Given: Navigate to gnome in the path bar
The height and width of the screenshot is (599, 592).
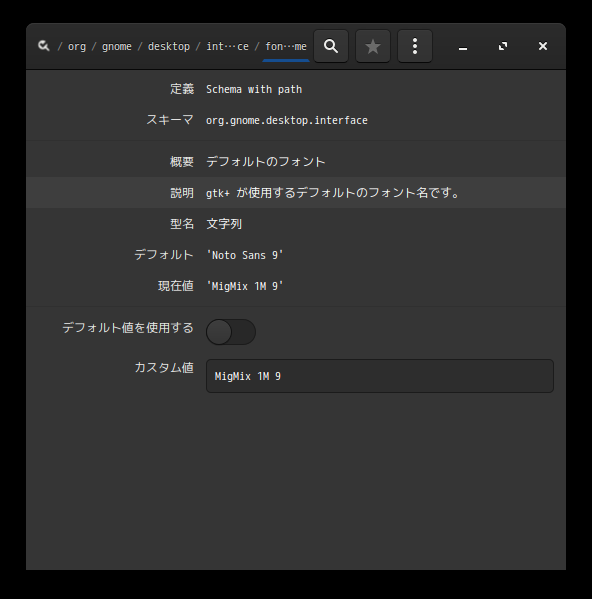Looking at the screenshot, I should pos(116,47).
